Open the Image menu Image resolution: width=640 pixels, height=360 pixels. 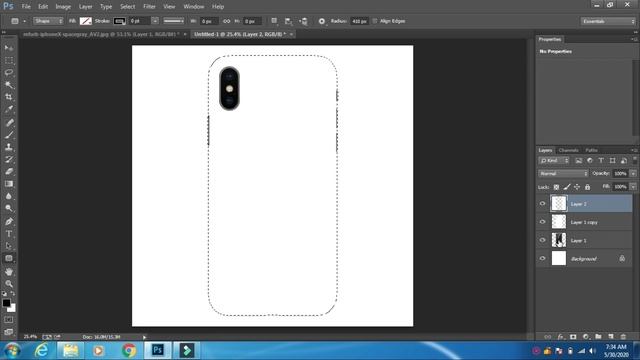[63, 7]
